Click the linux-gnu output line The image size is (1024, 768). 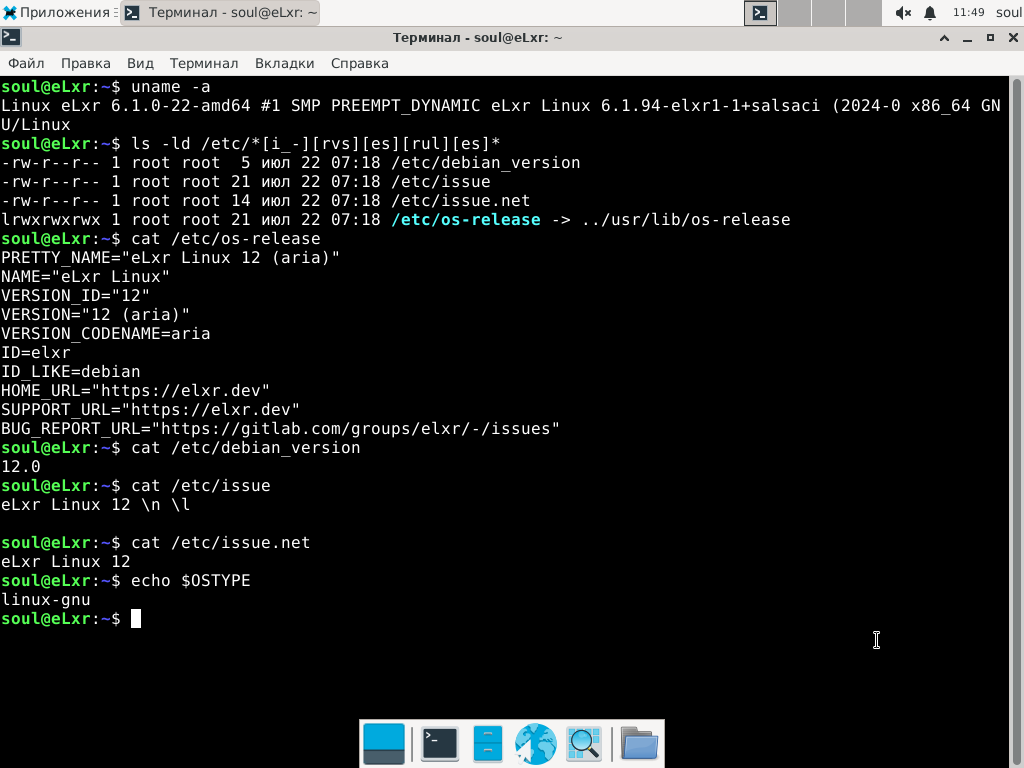pos(46,600)
